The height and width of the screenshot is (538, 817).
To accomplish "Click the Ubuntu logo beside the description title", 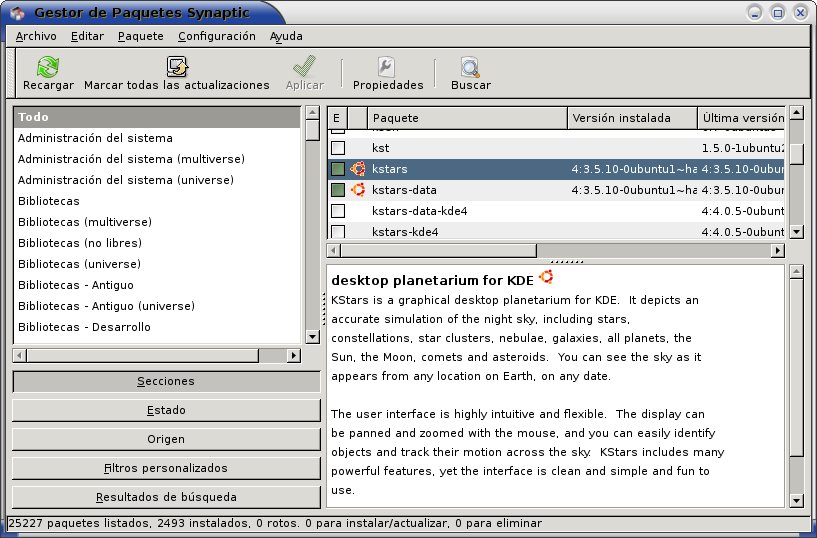I will (546, 277).
